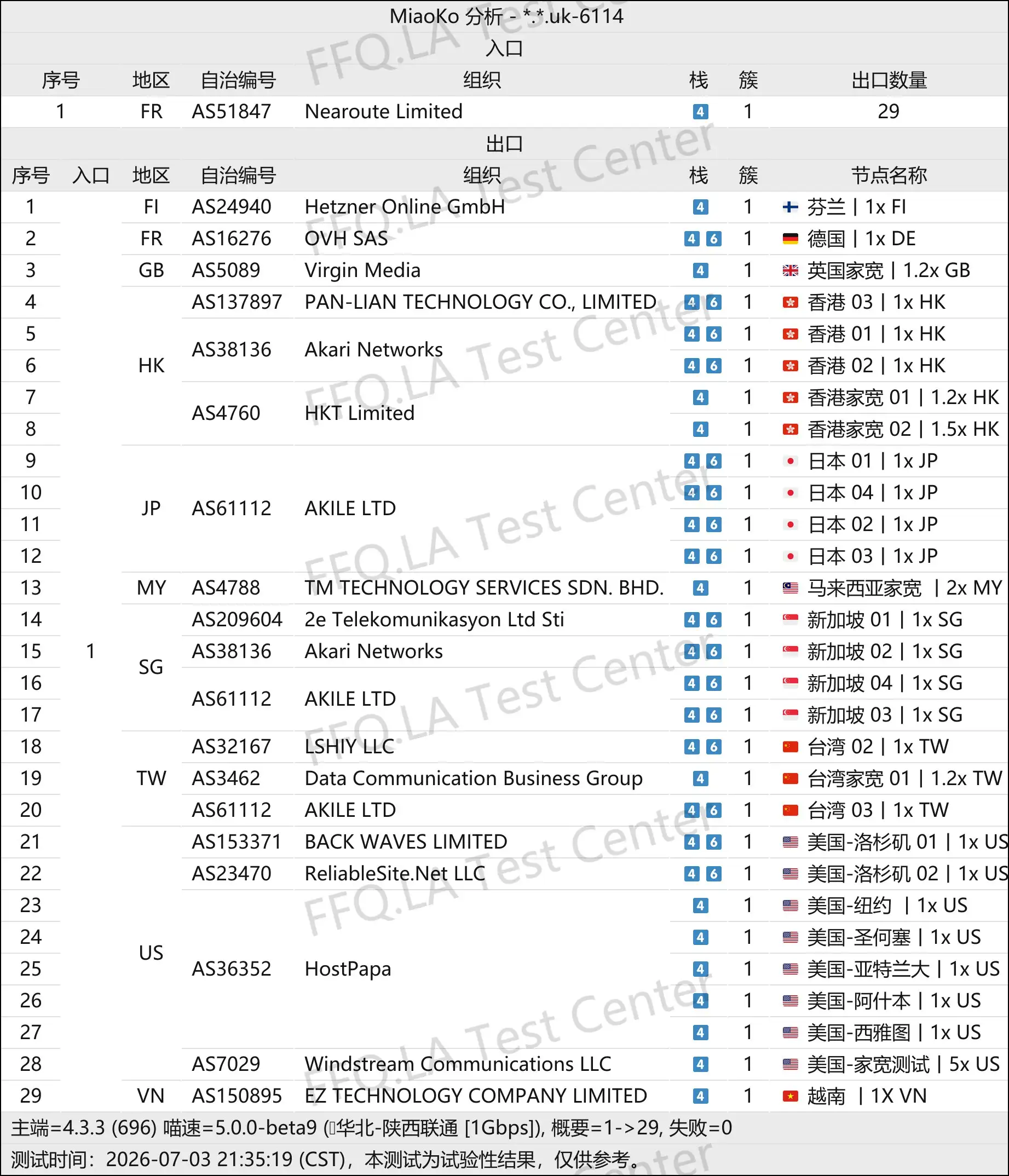Click IPv4 badge in Data Communication row

700,779
